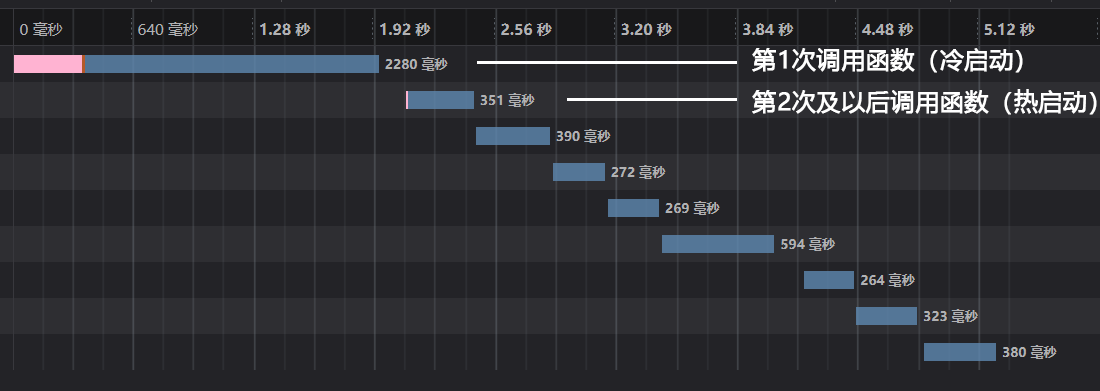
Task: Click the 3.20 秒 time ruler mark
Action: 646,29
